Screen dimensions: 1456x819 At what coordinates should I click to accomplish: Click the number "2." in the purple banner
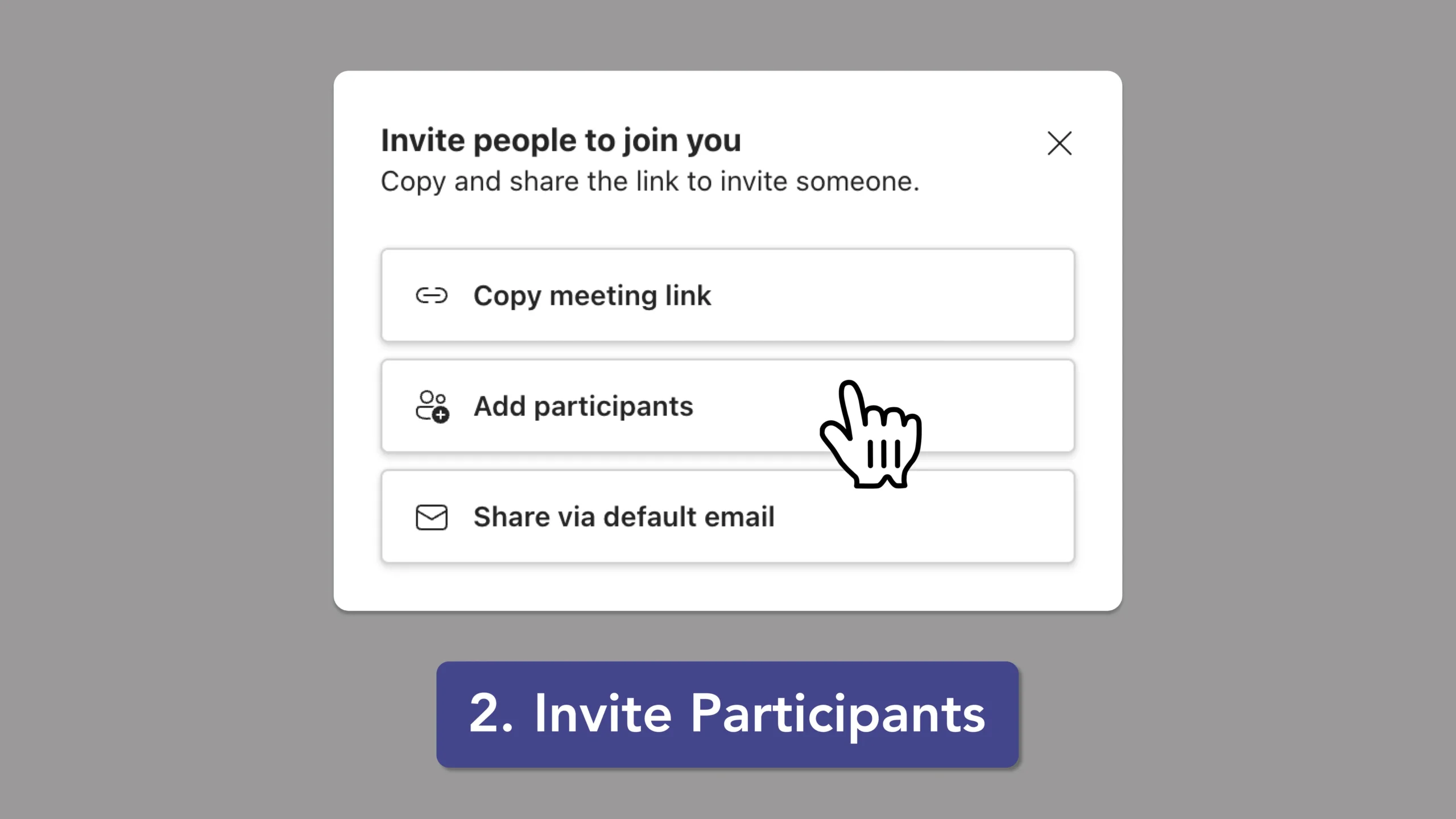point(490,714)
